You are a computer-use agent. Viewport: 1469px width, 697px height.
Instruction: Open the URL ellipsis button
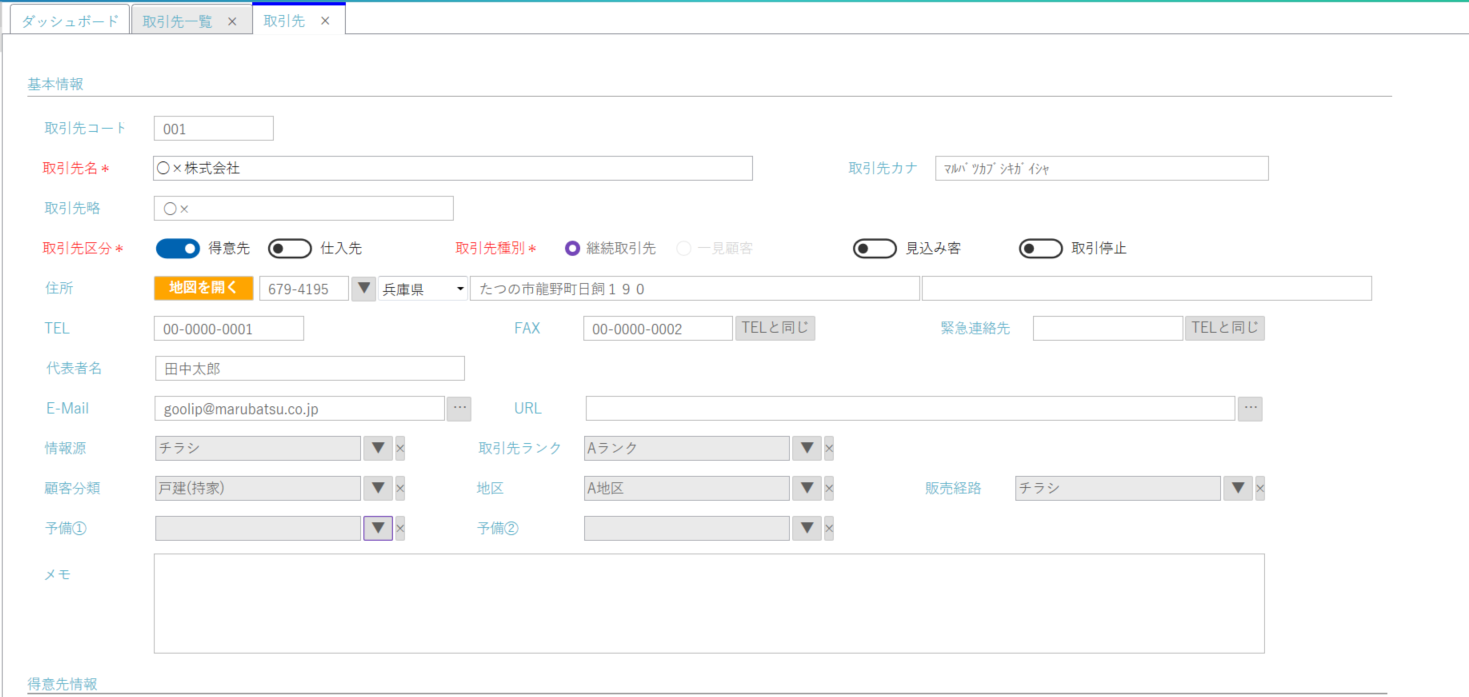tap(1250, 408)
